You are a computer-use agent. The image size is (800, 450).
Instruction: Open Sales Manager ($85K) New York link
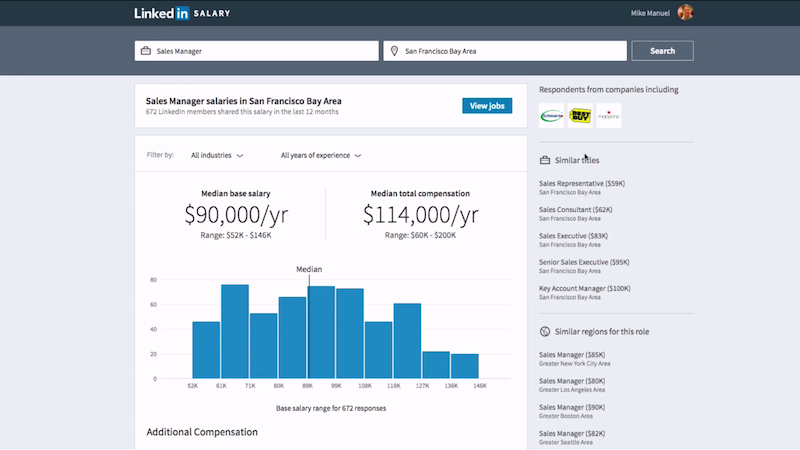click(572, 355)
